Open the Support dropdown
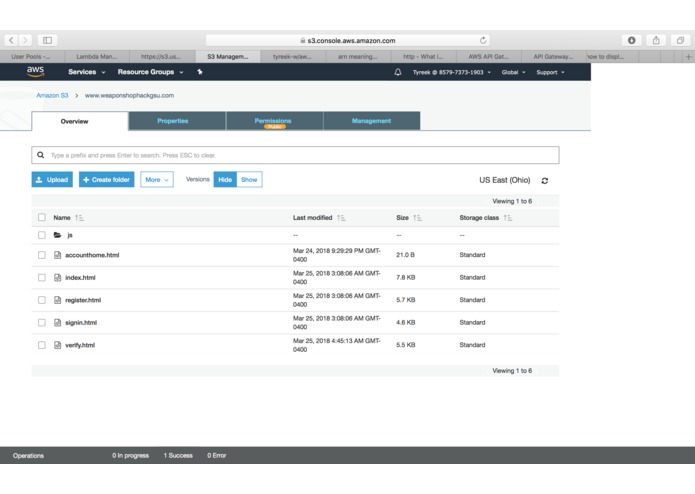This screenshot has width=695, height=494. [x=551, y=72]
